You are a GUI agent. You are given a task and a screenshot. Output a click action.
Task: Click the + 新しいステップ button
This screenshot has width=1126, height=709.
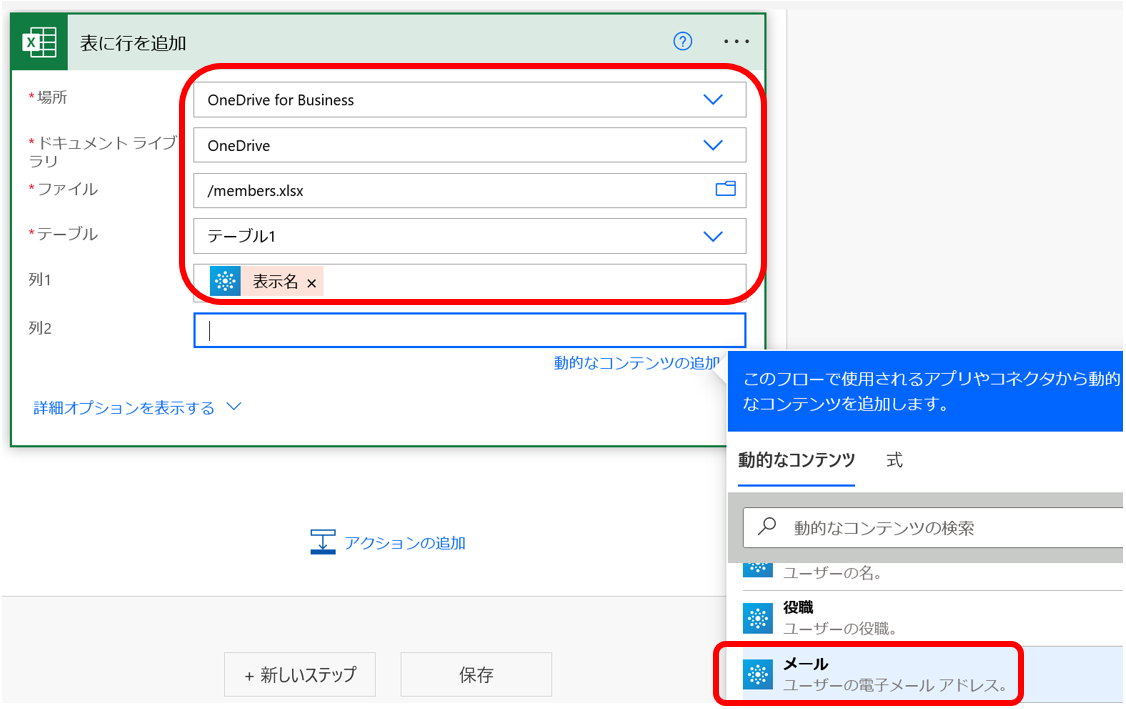click(x=300, y=675)
